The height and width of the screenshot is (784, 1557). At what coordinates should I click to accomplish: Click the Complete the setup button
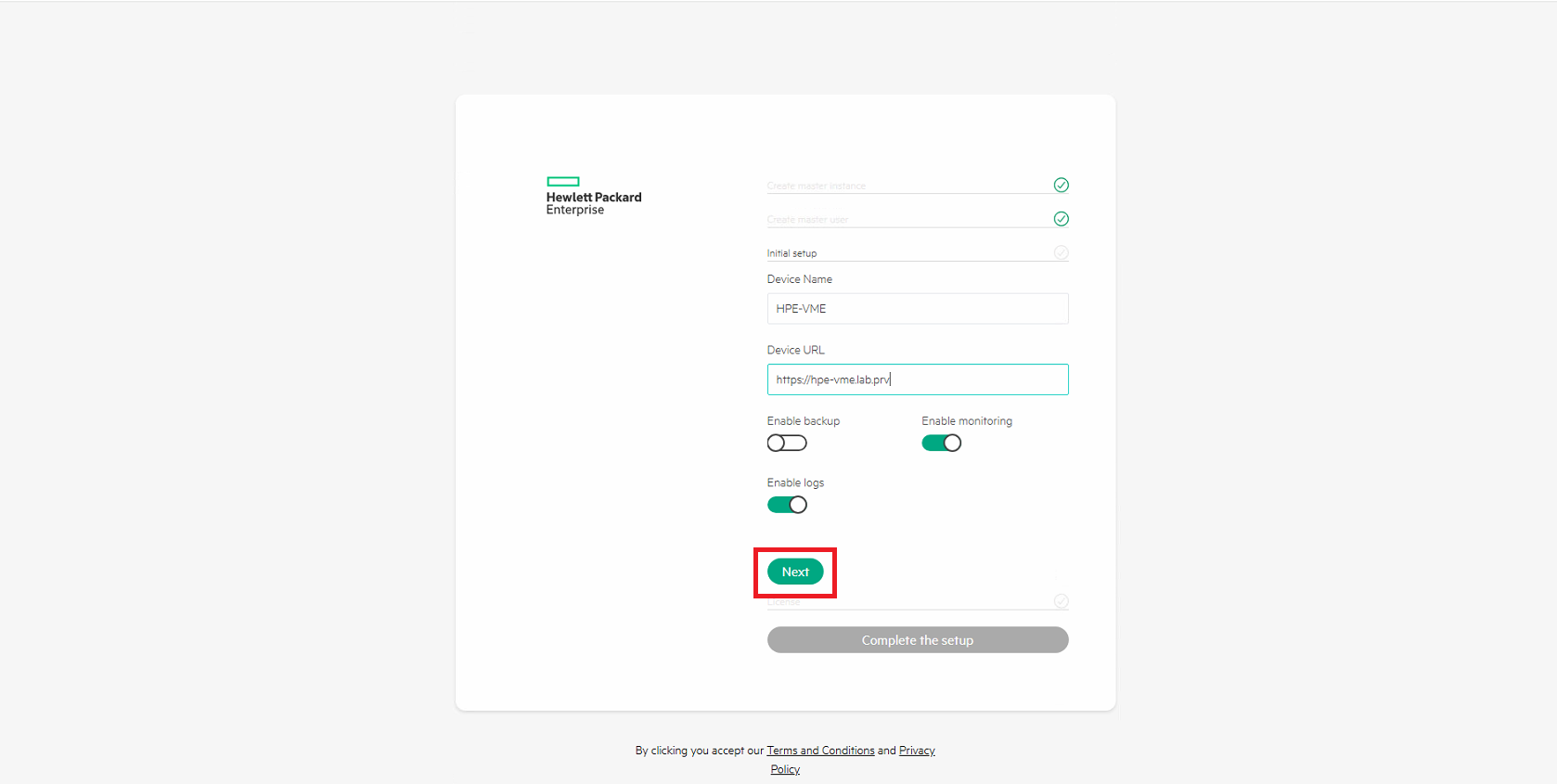pos(918,640)
